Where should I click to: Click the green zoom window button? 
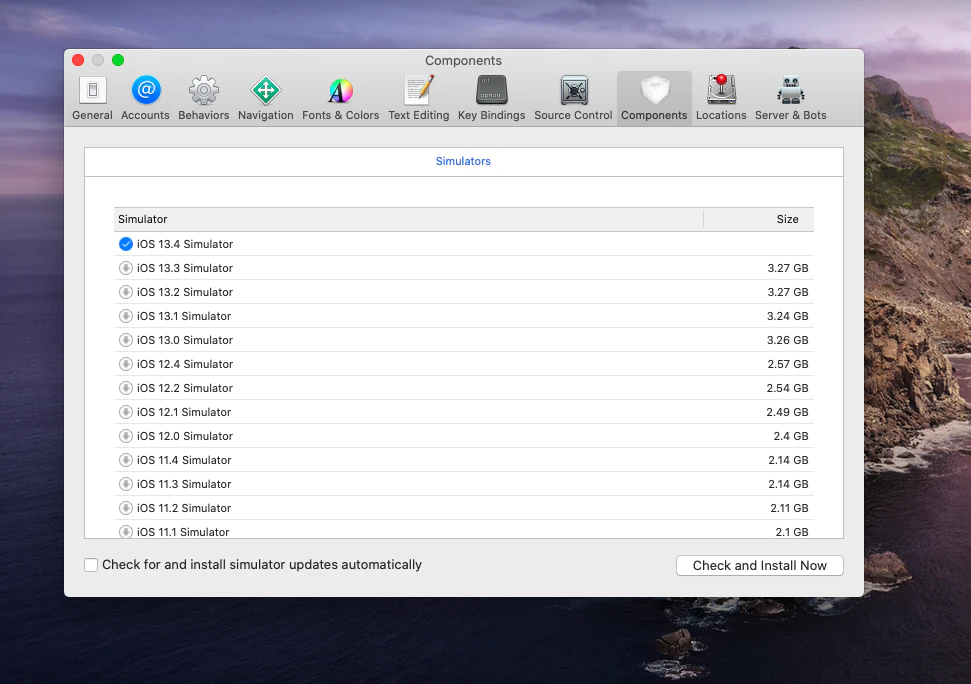pyautogui.click(x=118, y=60)
